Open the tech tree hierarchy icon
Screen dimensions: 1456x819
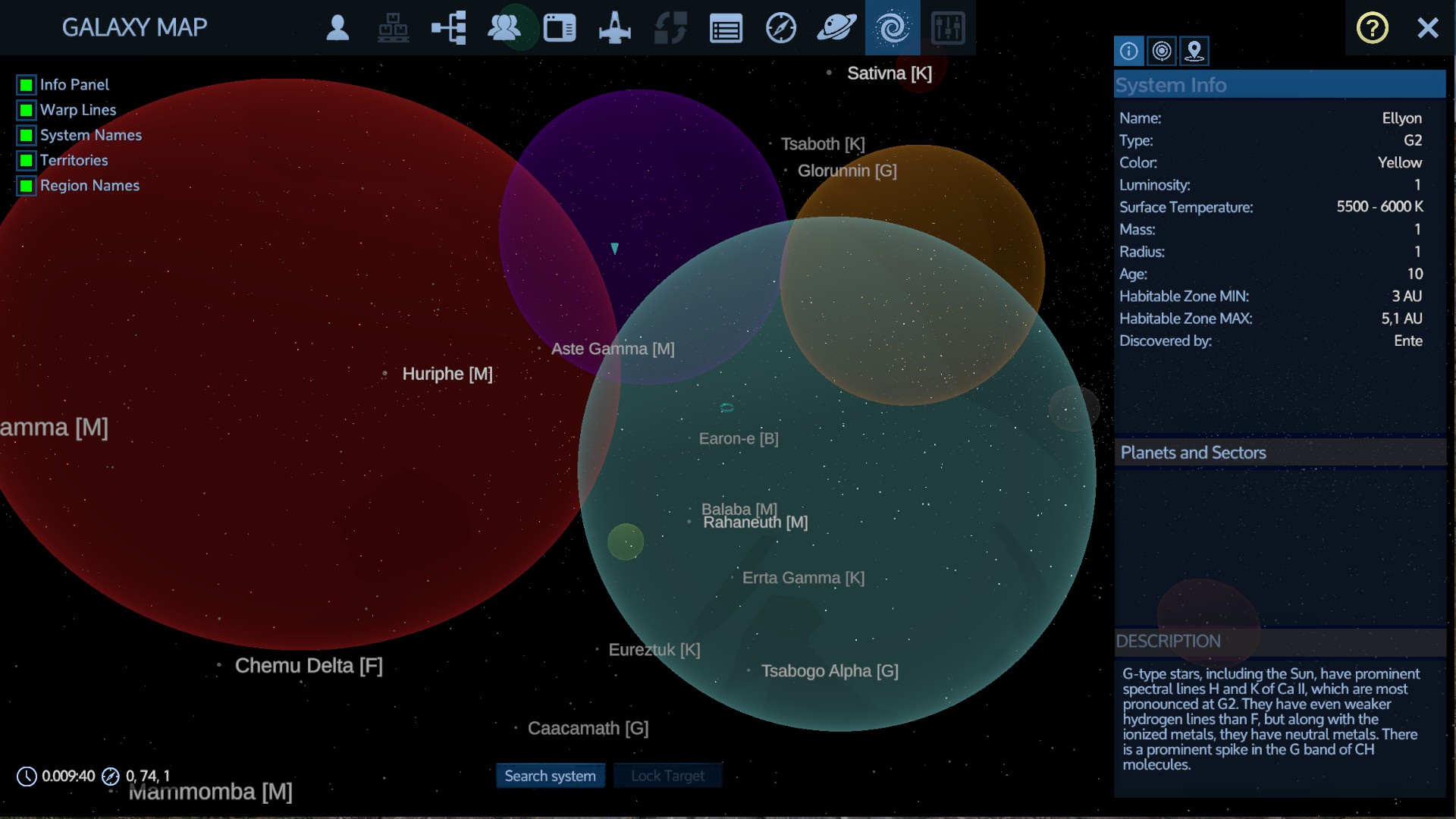449,28
